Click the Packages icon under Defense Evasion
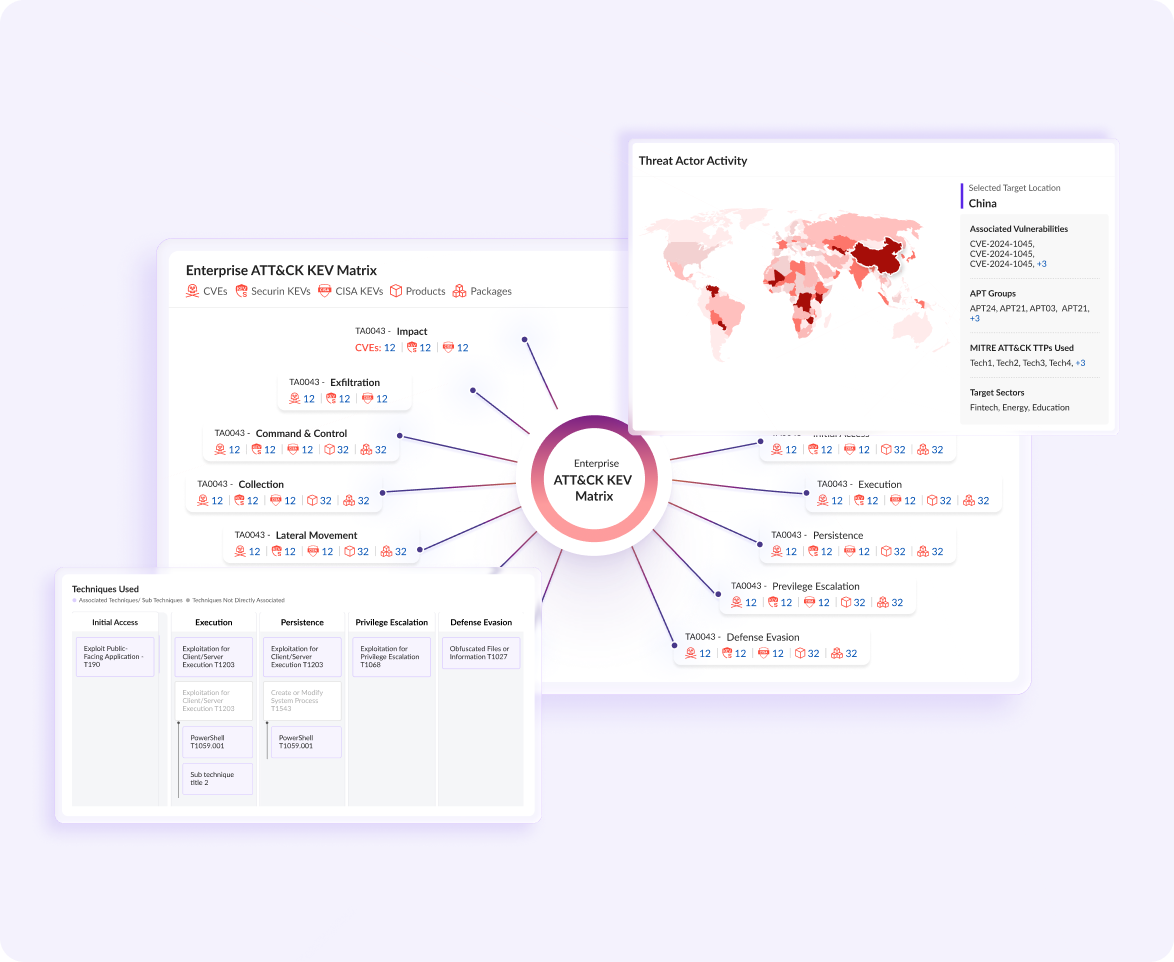The width and height of the screenshot is (1174, 962). pyautogui.click(x=837, y=653)
